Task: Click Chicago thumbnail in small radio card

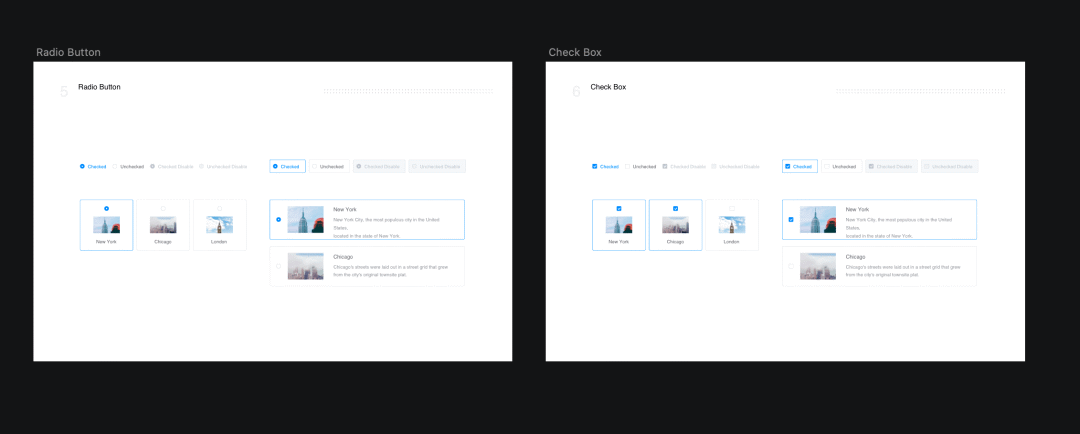Action: 163,225
